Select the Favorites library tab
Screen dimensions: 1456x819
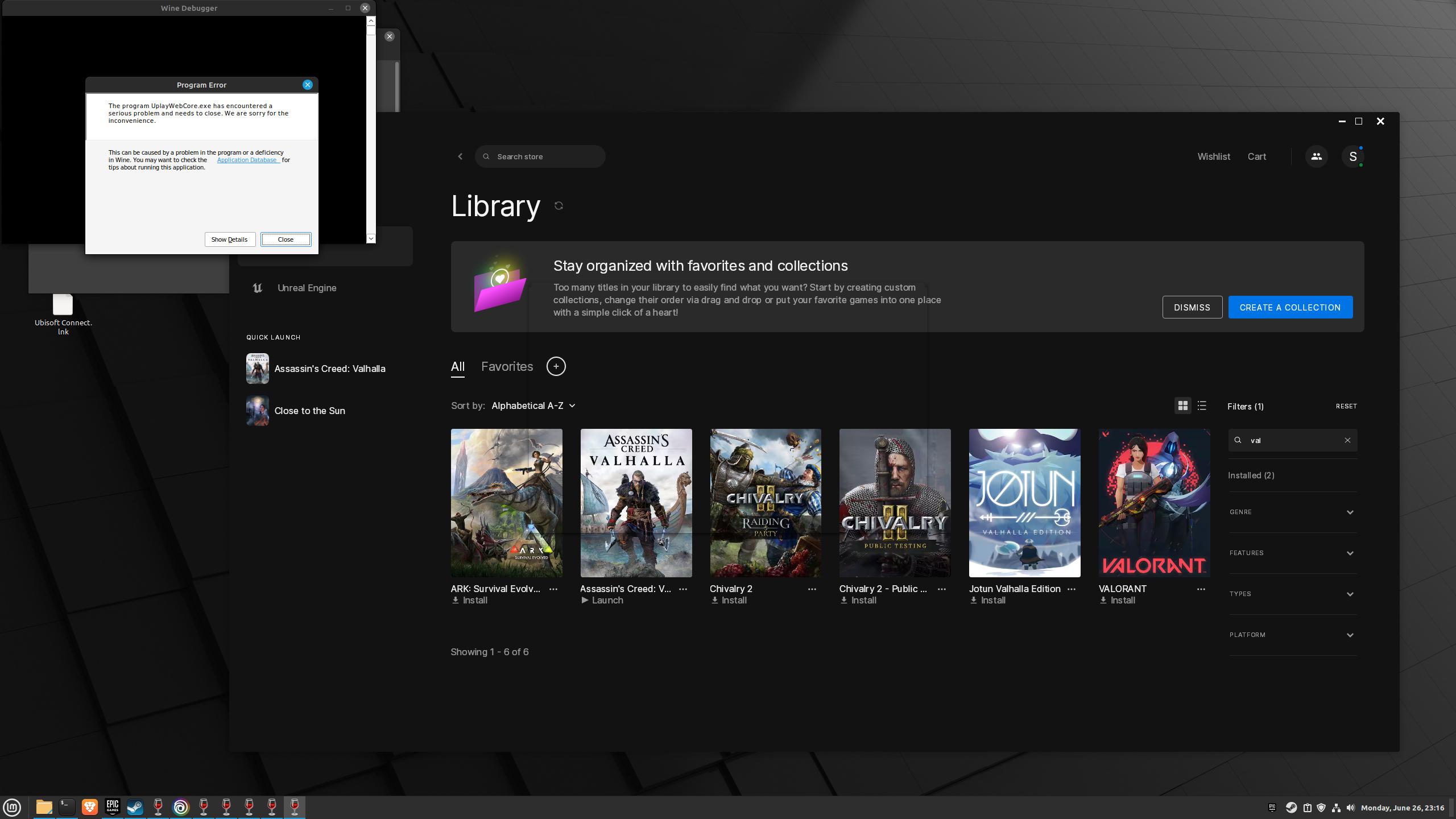[x=507, y=367]
